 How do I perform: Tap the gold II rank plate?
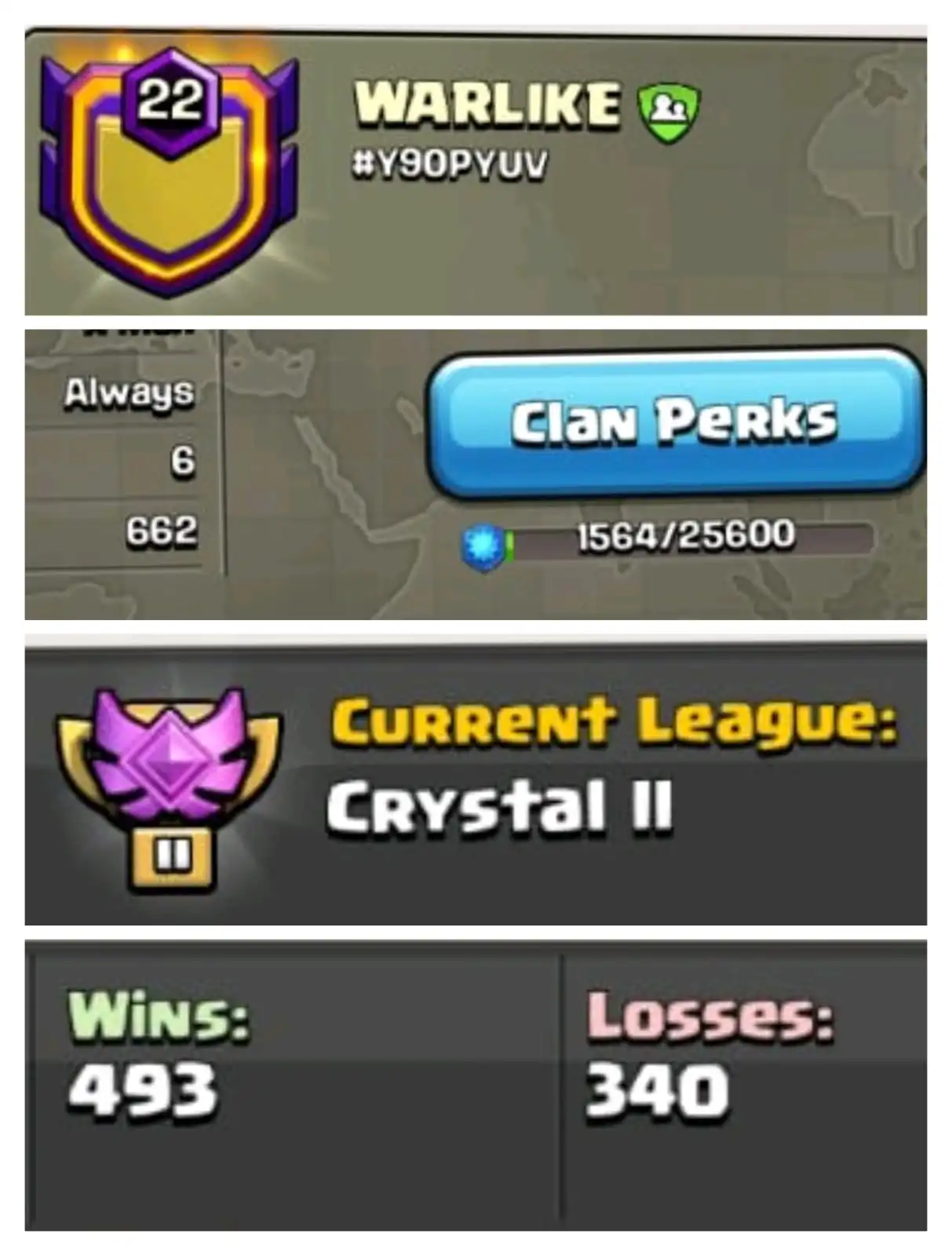172,857
